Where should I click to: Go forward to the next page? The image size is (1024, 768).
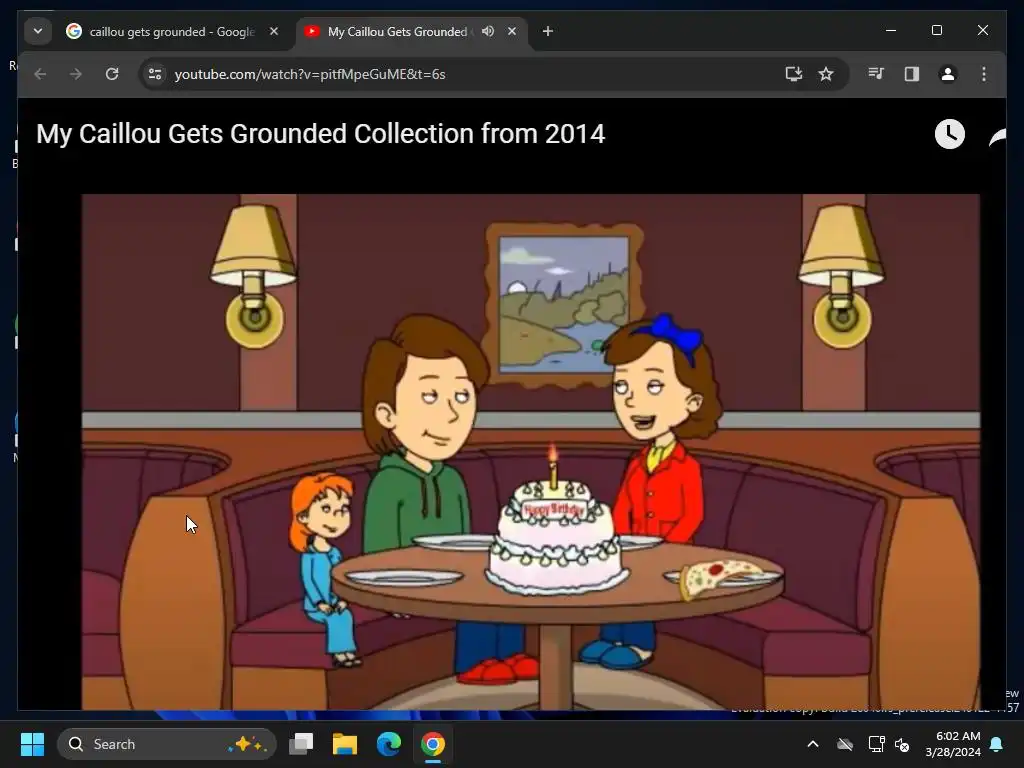(76, 74)
